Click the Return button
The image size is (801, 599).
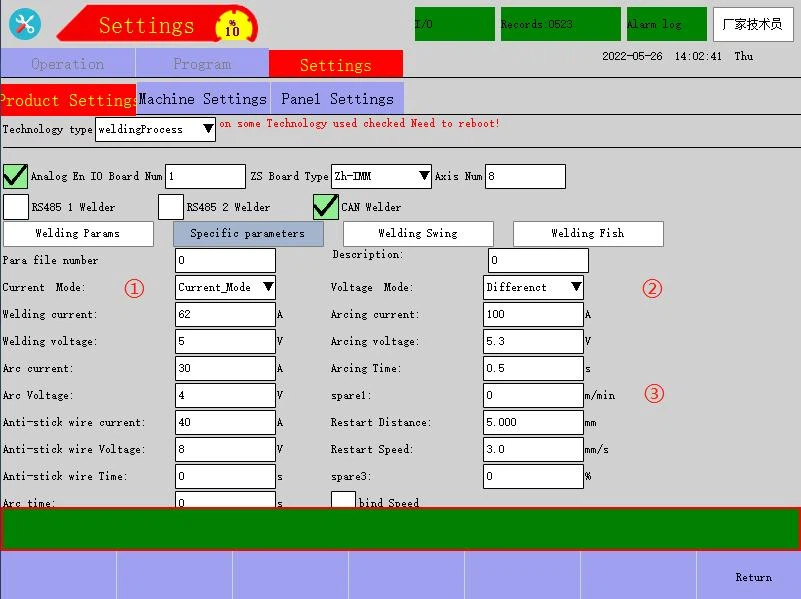tap(753, 577)
